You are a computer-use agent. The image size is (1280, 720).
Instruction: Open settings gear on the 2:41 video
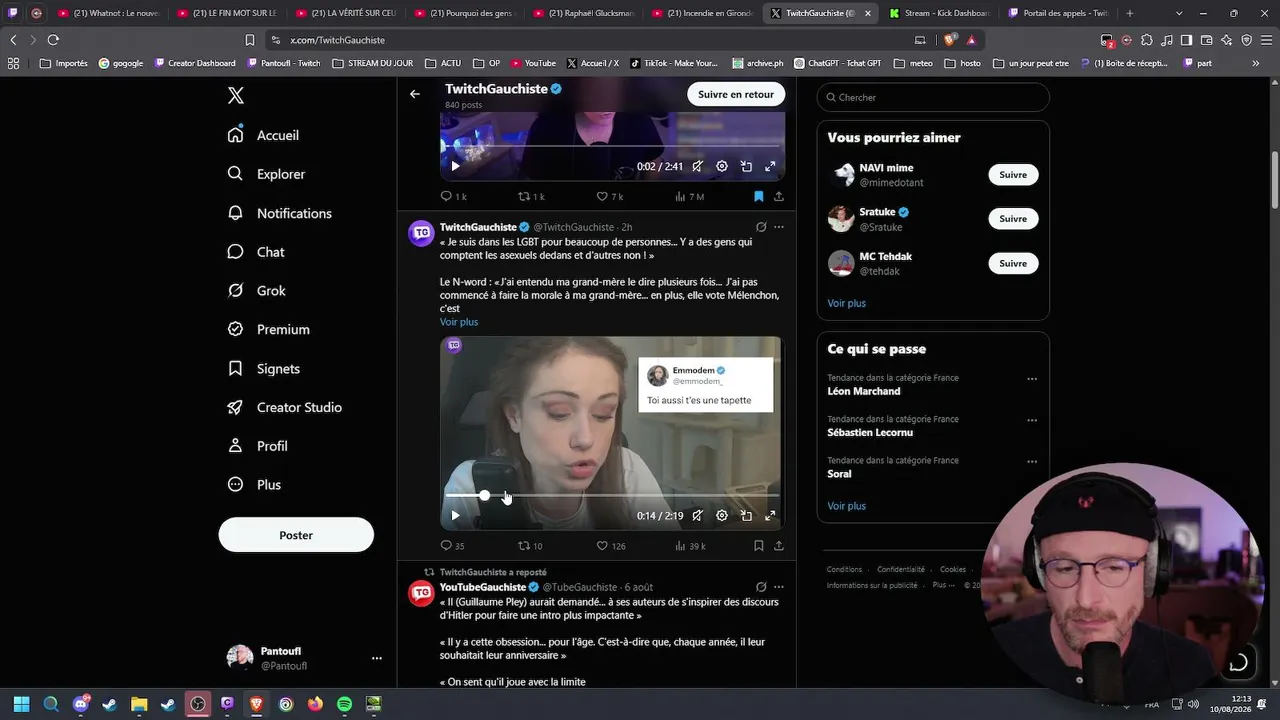click(722, 166)
